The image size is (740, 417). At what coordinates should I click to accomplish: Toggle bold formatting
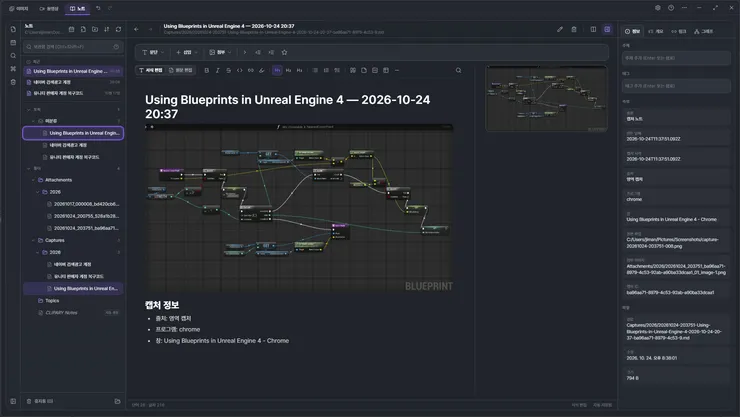[x=207, y=70]
